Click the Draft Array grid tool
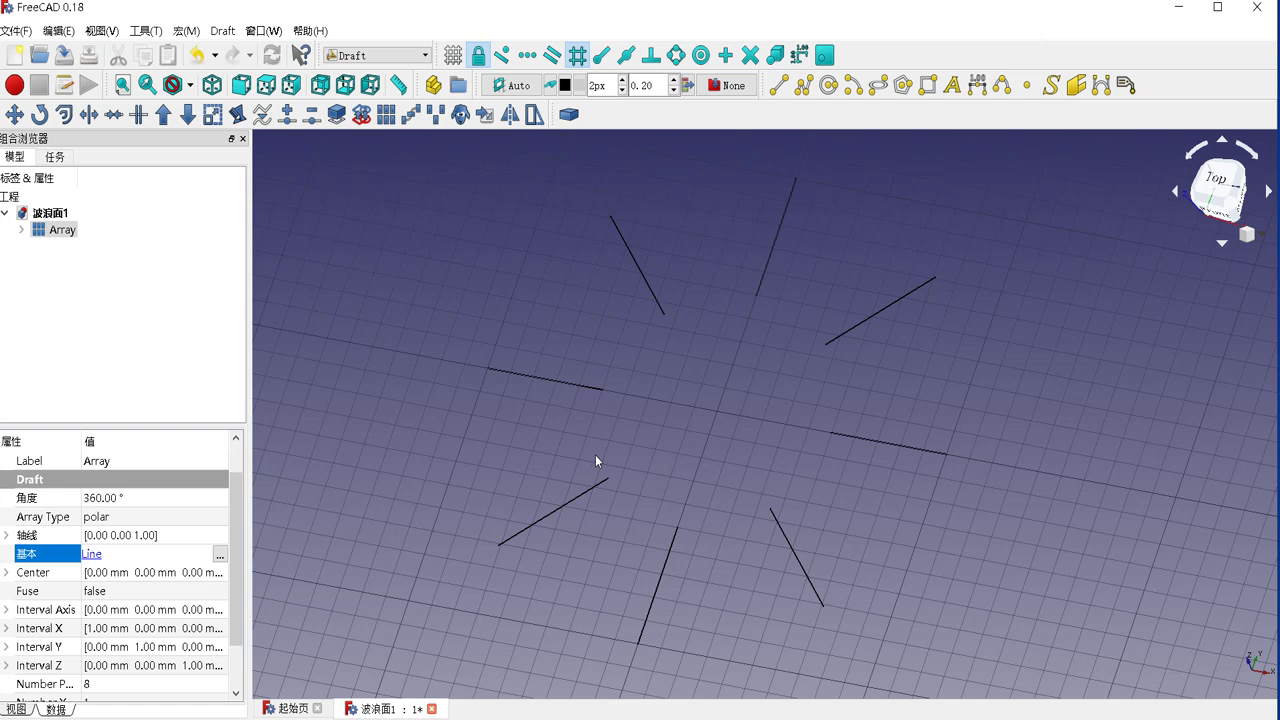The width and height of the screenshot is (1280, 720). [386, 115]
